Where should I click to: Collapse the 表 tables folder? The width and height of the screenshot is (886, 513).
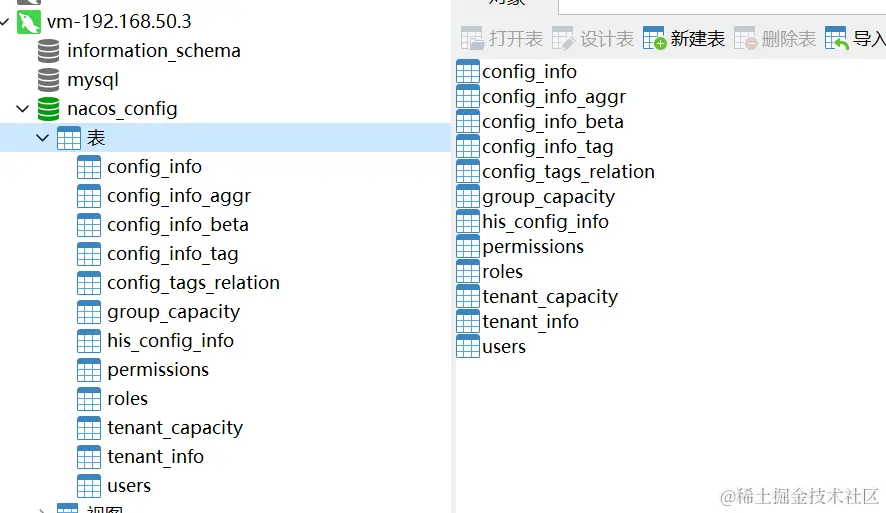point(42,137)
